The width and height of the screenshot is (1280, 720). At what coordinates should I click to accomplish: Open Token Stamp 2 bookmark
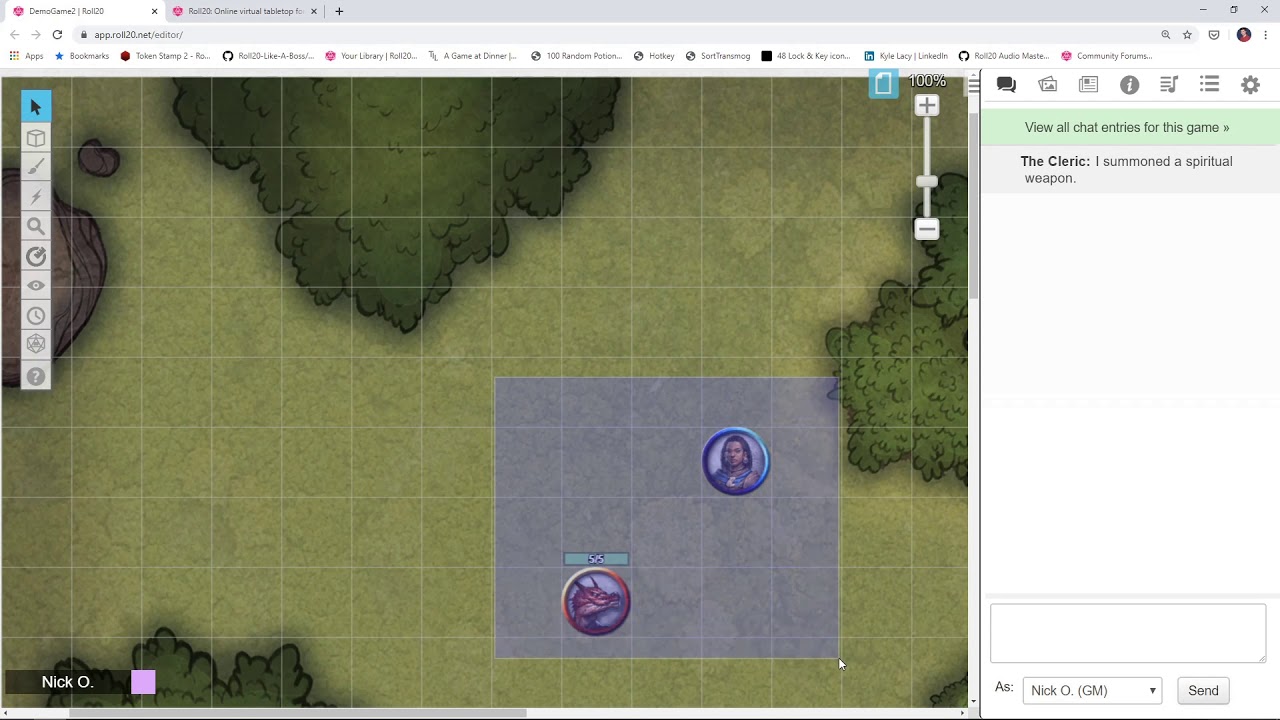pyautogui.click(x=165, y=56)
